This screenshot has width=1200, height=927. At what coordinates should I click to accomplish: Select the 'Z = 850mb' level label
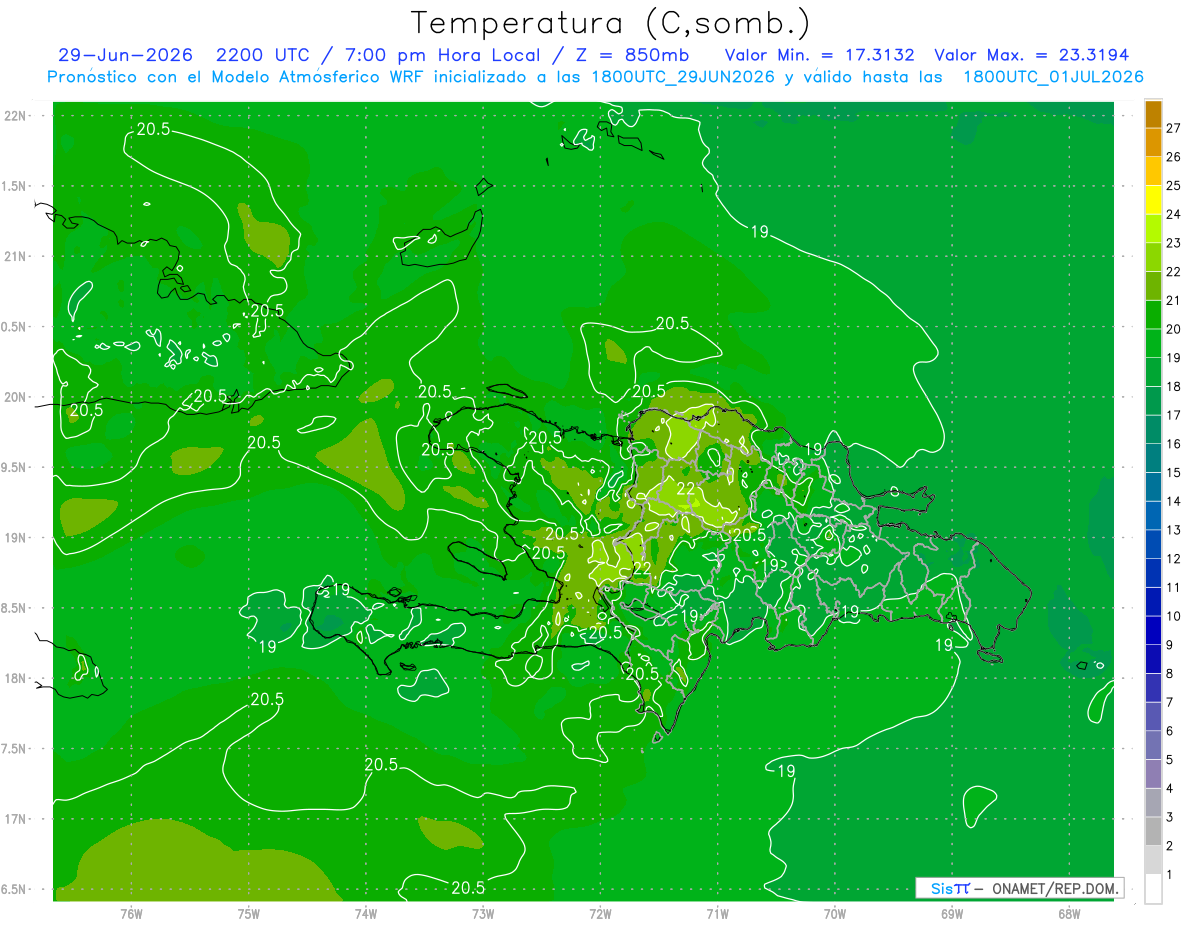click(629, 55)
